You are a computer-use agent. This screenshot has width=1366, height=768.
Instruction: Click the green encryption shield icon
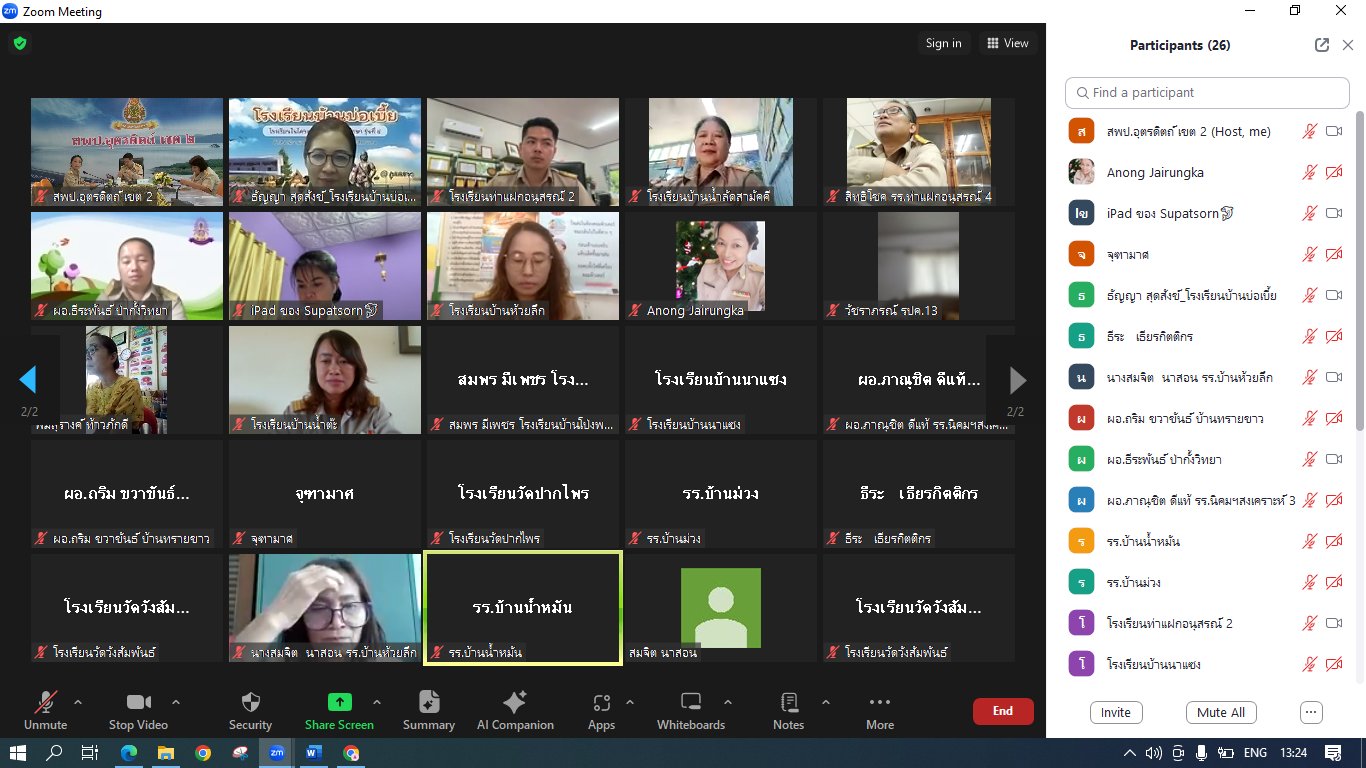[19, 43]
